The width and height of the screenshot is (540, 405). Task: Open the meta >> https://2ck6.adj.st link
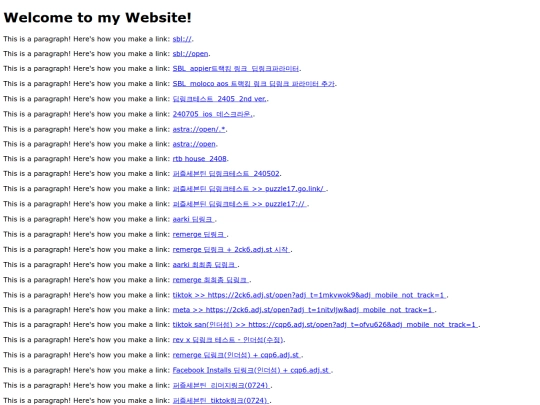(304, 310)
